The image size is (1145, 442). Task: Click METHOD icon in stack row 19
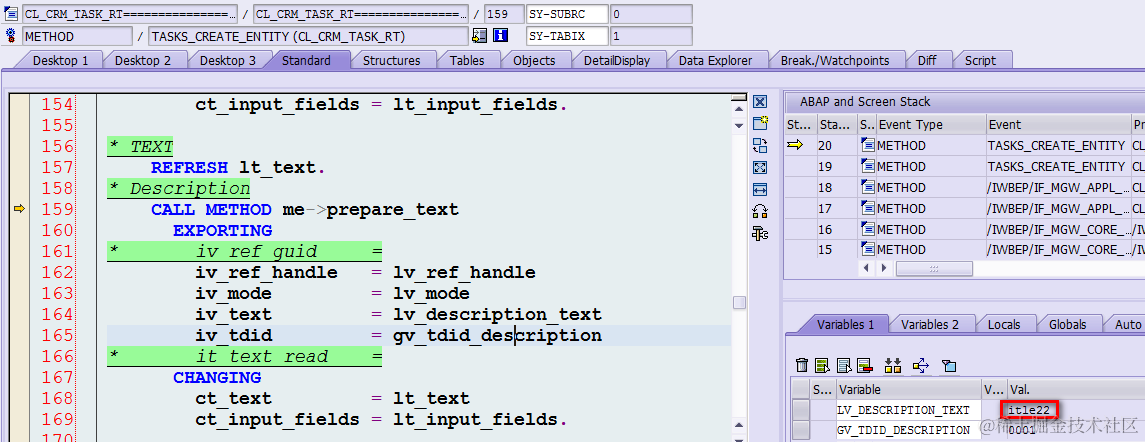coord(868,167)
